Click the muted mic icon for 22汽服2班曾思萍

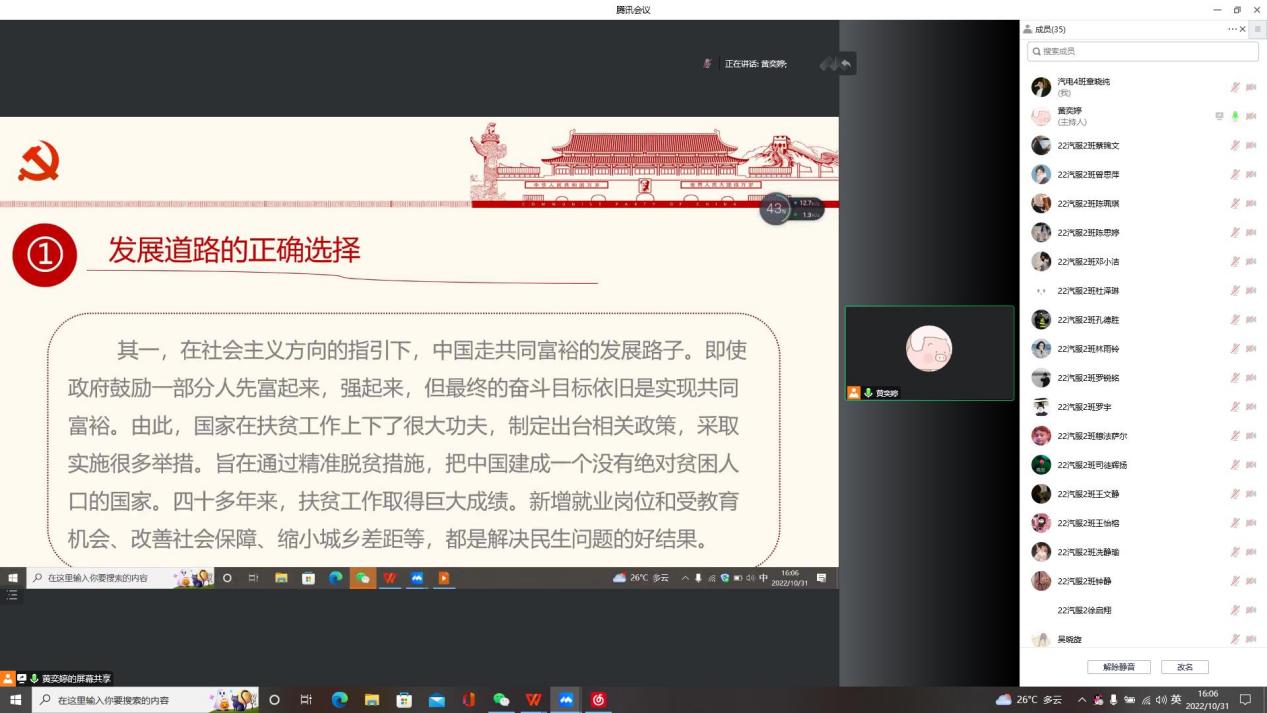click(1235, 175)
